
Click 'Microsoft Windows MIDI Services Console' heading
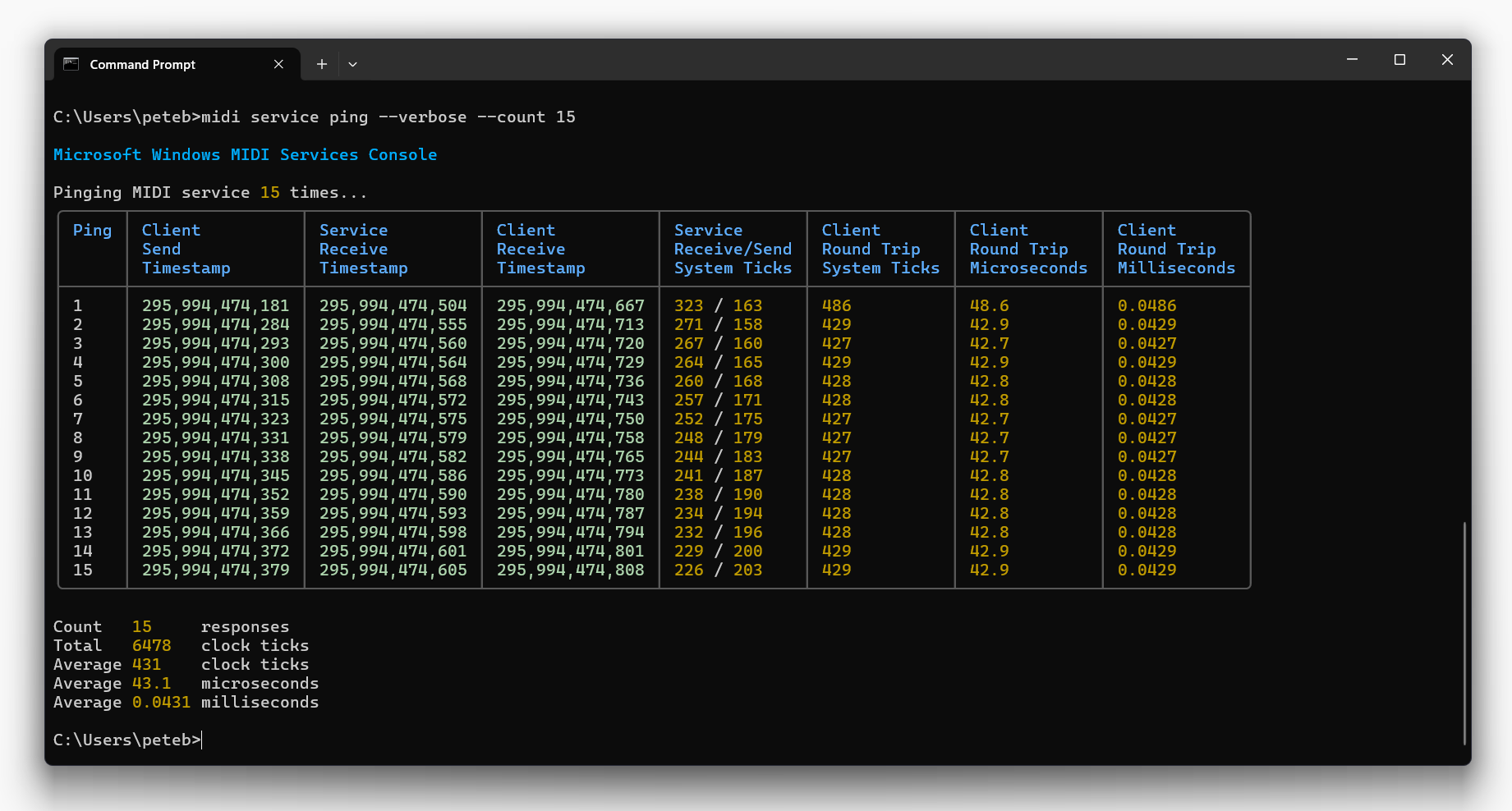tap(245, 155)
